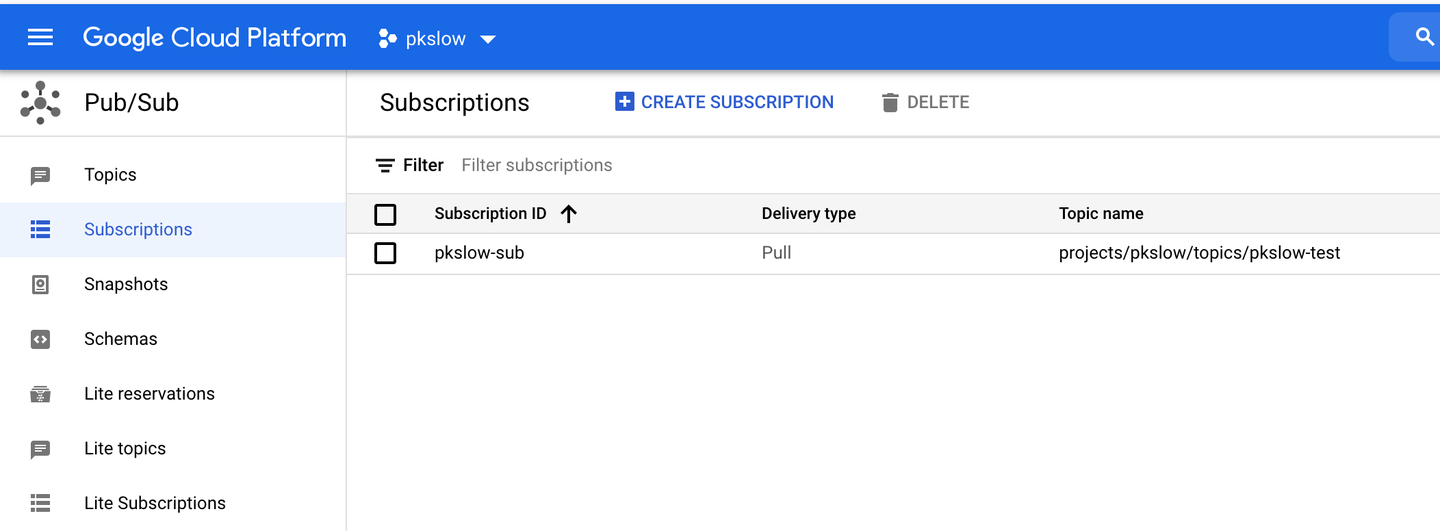Toggle the select-all subscriptions checkbox
Image resolution: width=1440 pixels, height=531 pixels.
(385, 214)
